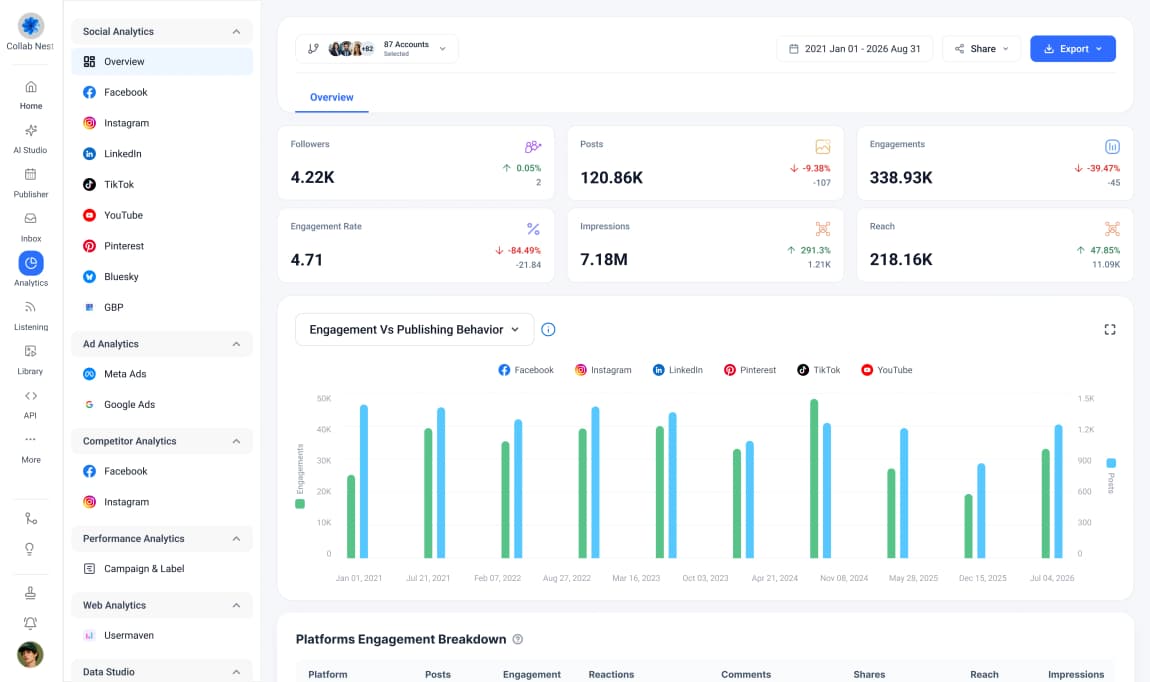Open the Share dropdown
The width and height of the screenshot is (1150, 682).
pos(981,48)
